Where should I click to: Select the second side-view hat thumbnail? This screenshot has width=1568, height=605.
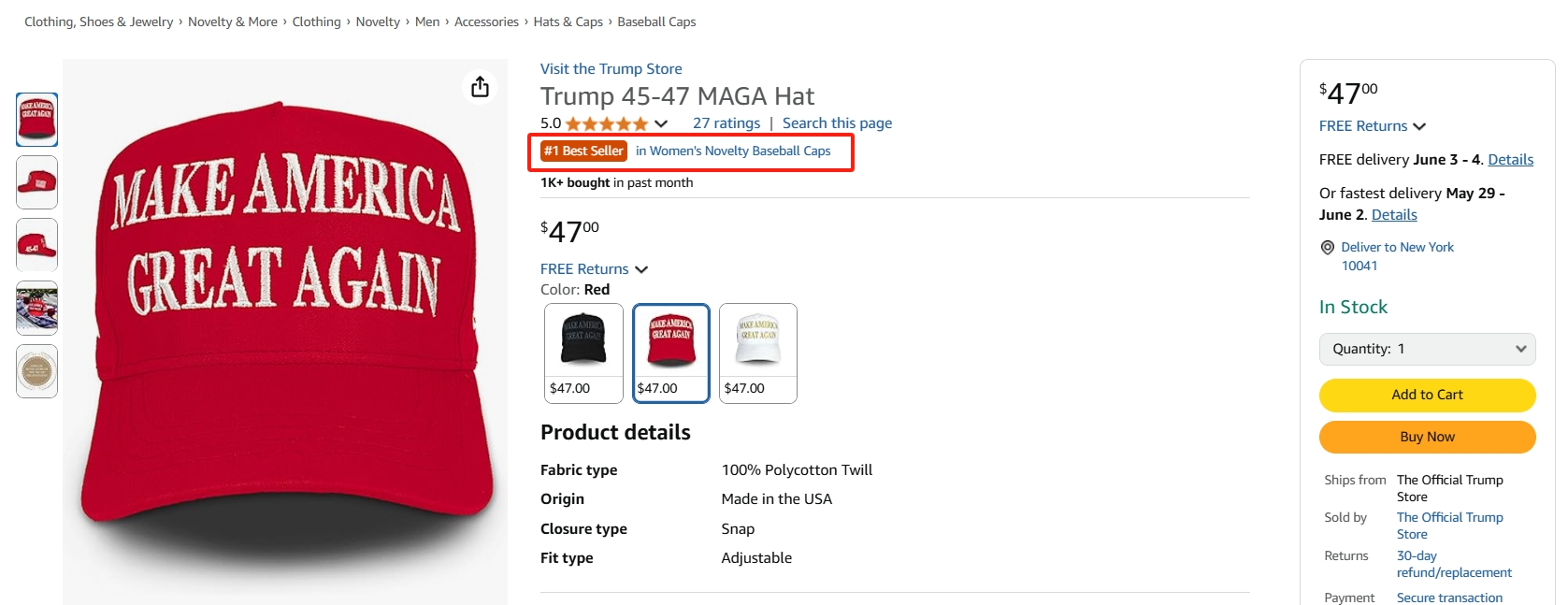tap(37, 182)
